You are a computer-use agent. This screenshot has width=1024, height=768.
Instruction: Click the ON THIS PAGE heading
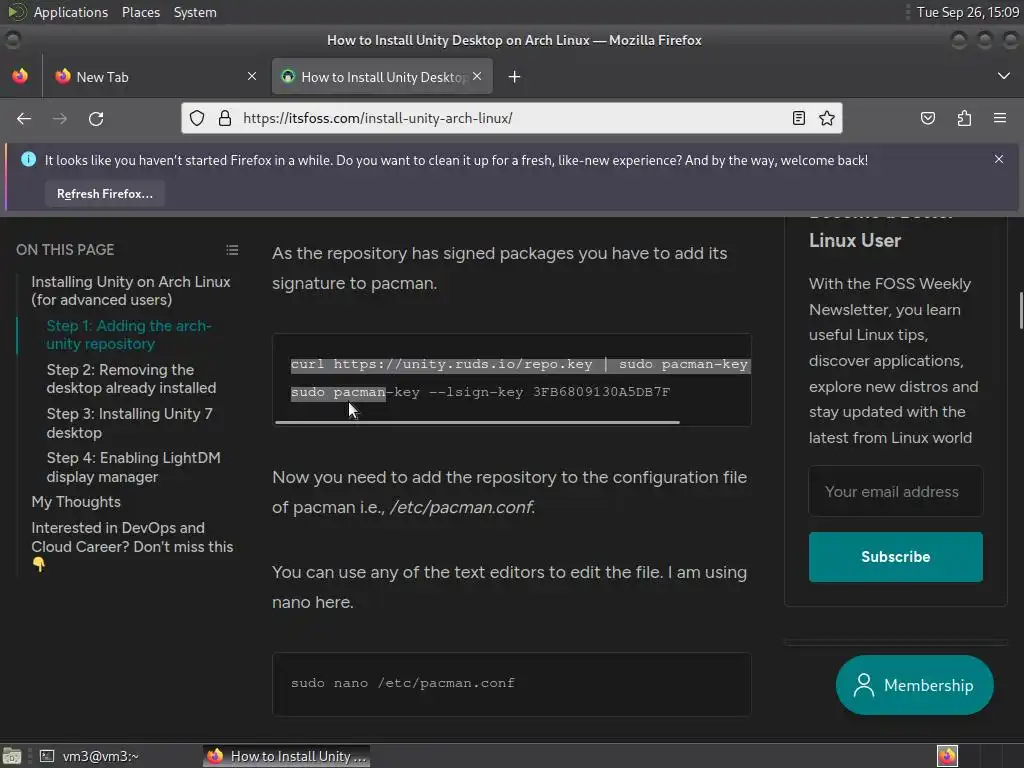tap(65, 250)
